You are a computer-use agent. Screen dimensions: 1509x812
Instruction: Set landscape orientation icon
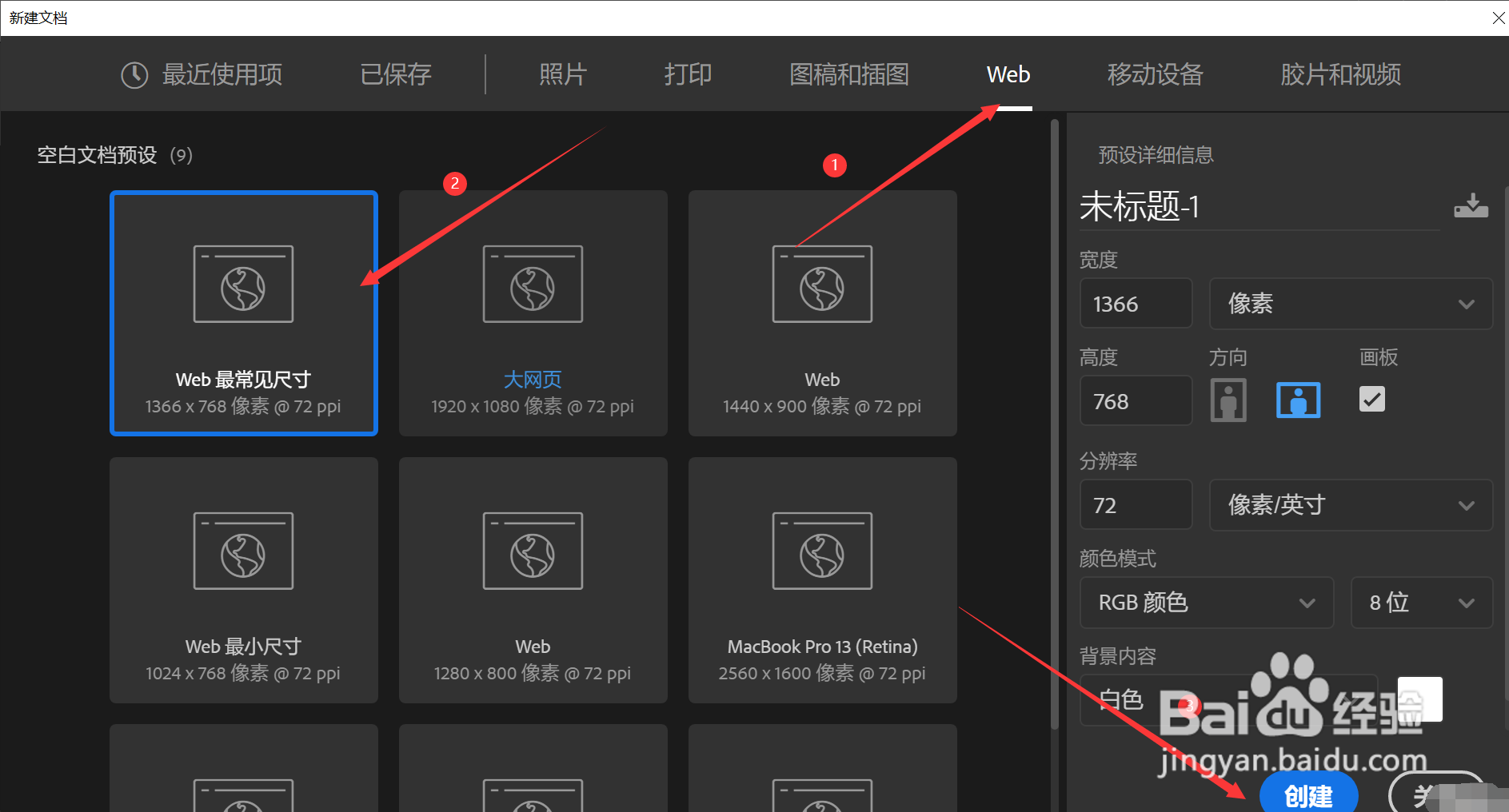click(x=1298, y=400)
